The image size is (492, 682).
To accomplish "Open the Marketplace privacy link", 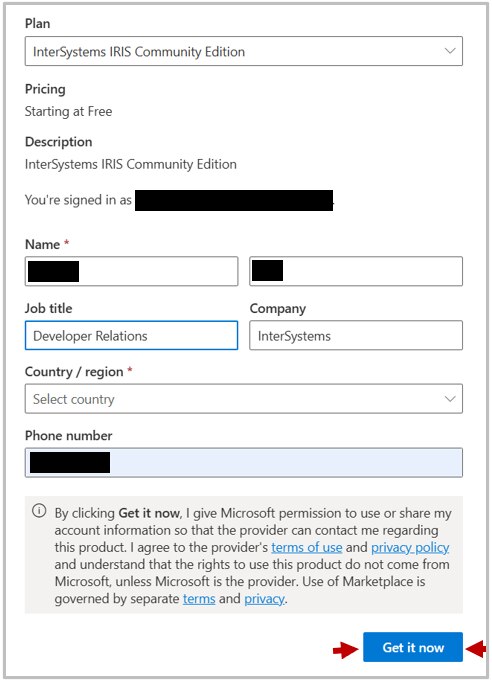I will 264,599.
